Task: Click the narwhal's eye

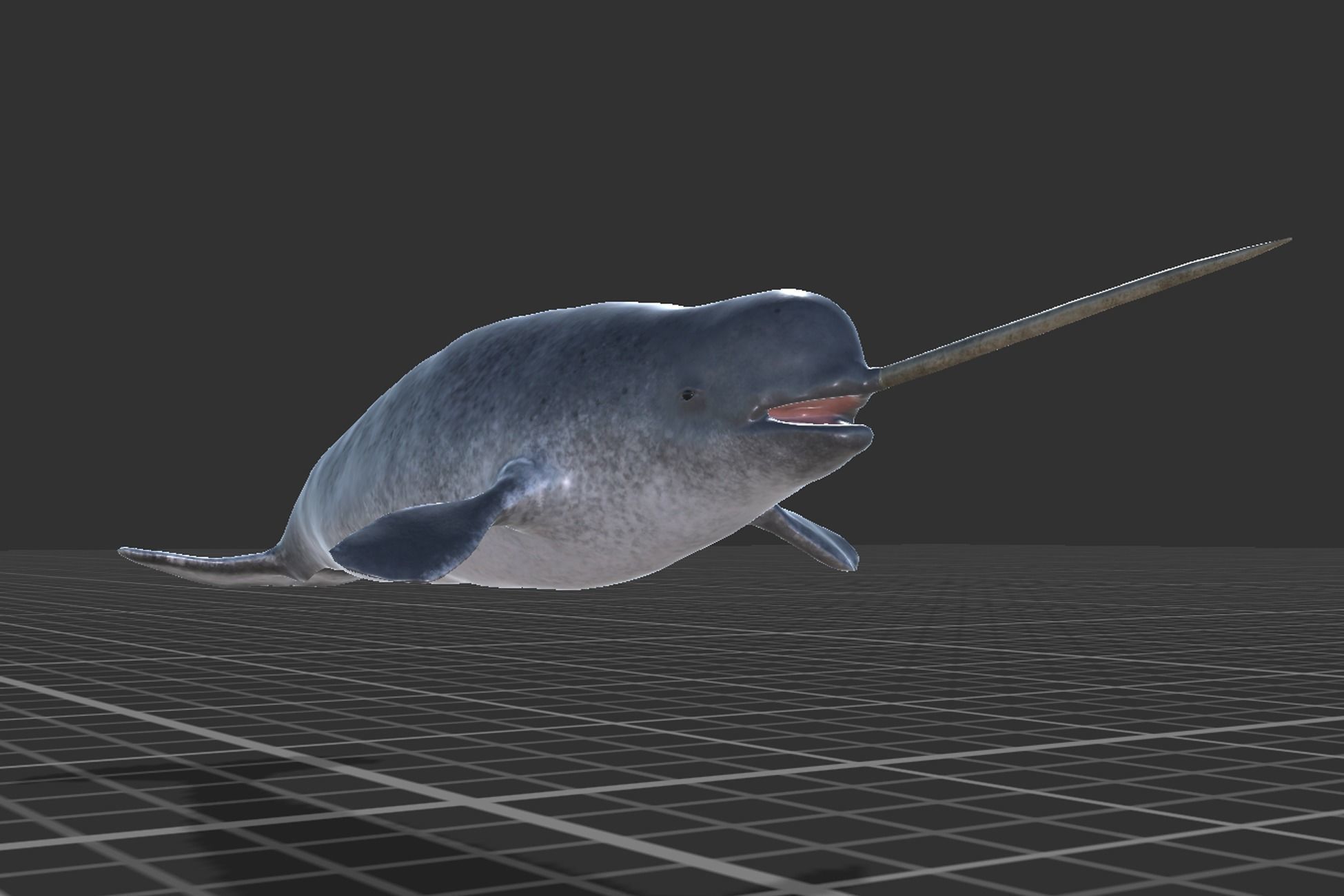Action: [x=688, y=395]
